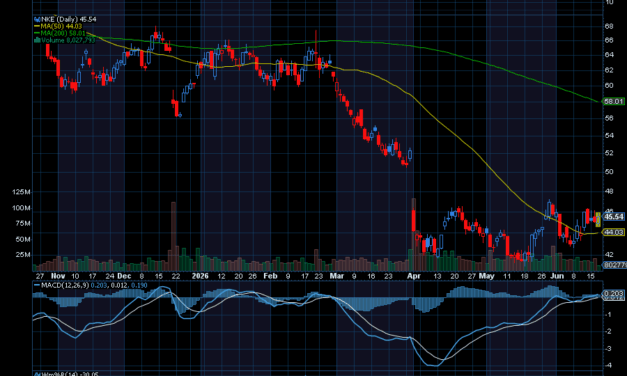Click the 66 price axis label
This screenshot has height=376, width=627.
(x=609, y=40)
